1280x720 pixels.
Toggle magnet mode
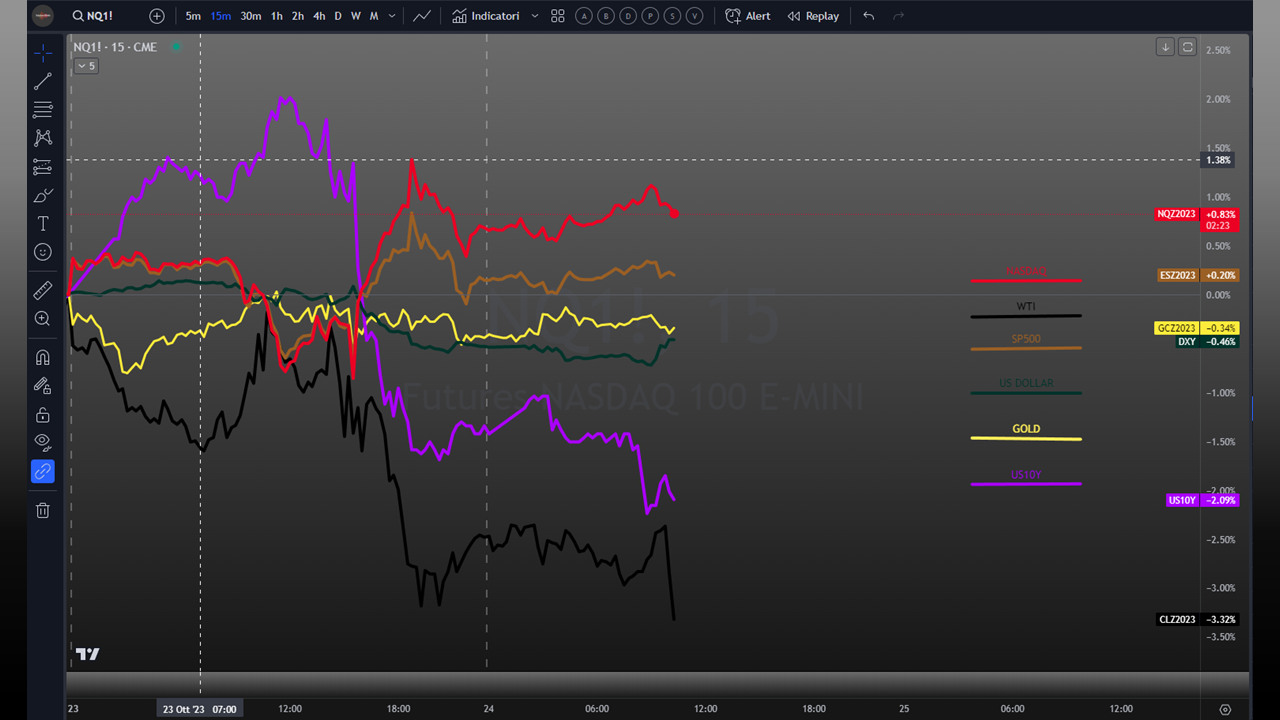tap(43, 357)
